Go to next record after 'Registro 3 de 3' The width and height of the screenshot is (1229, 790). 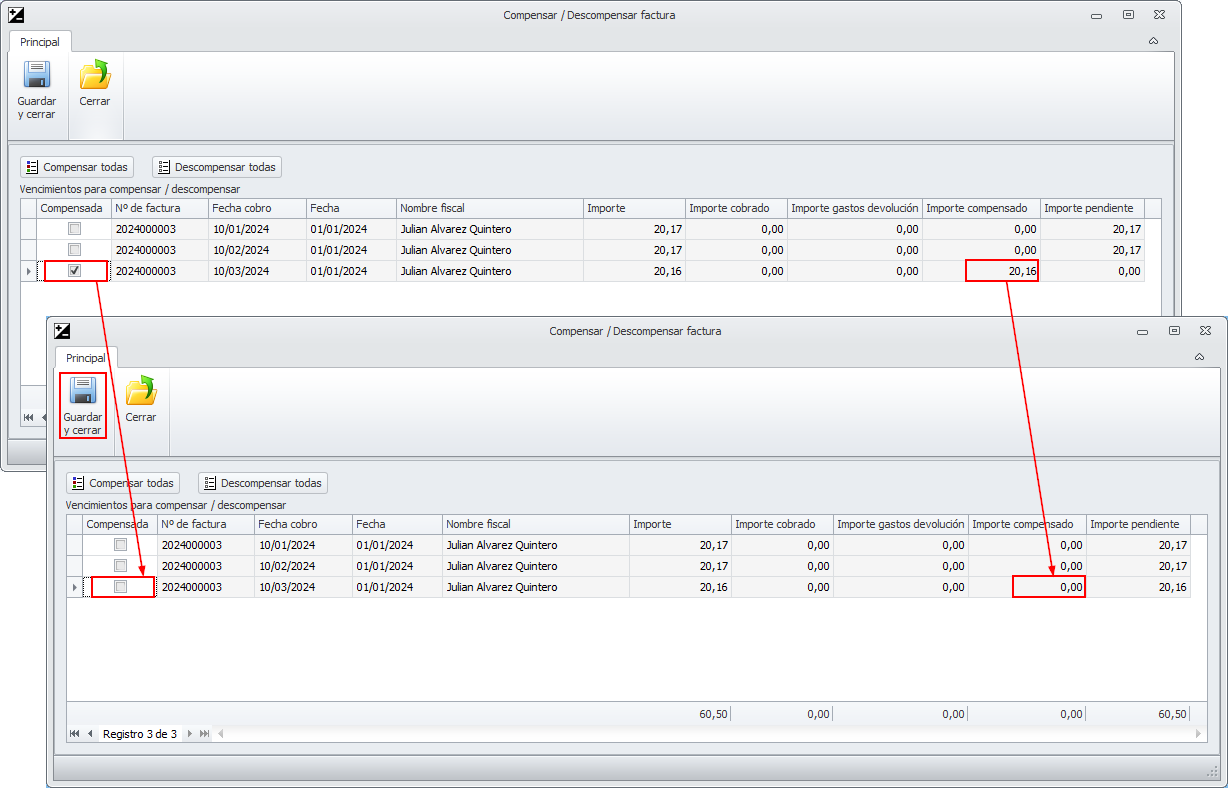coord(190,734)
